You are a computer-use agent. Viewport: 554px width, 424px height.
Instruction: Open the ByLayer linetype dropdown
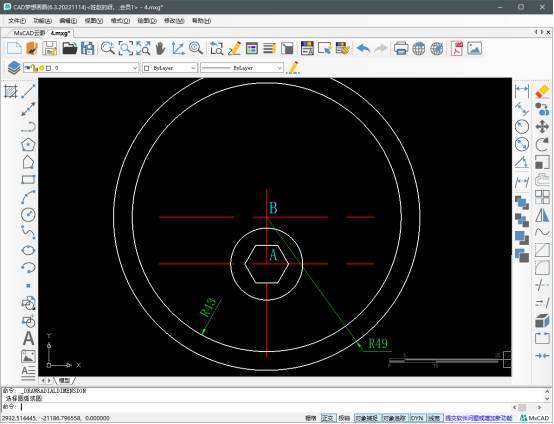click(242, 68)
